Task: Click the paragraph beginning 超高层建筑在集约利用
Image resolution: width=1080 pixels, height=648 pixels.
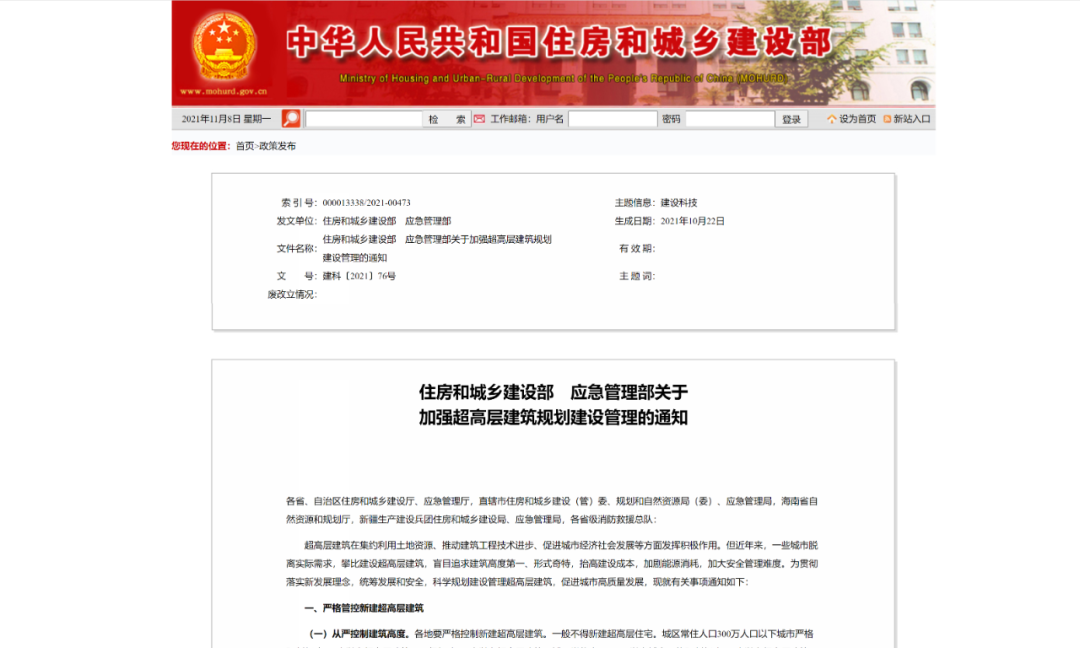Action: coord(552,563)
